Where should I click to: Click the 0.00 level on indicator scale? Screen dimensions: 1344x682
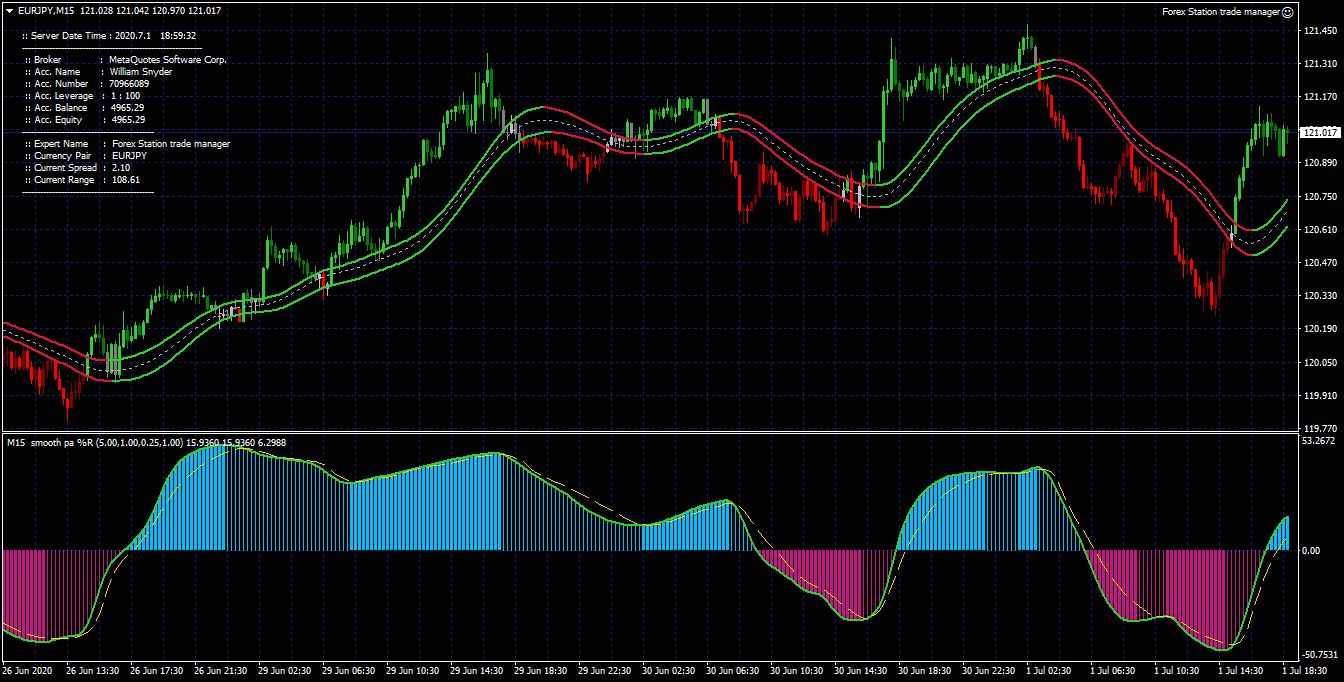[1311, 550]
